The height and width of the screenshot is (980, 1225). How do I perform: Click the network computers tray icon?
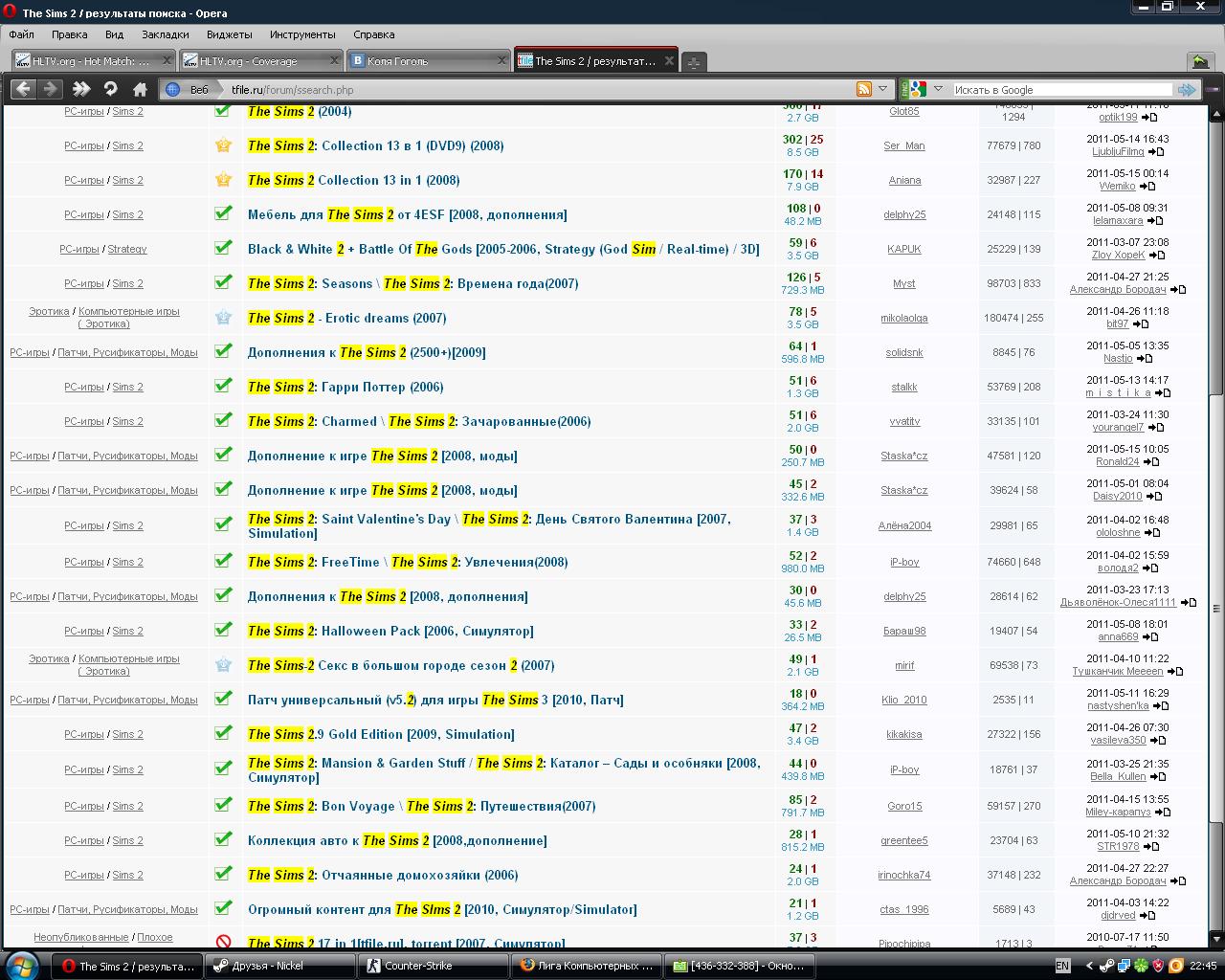coord(1124,966)
